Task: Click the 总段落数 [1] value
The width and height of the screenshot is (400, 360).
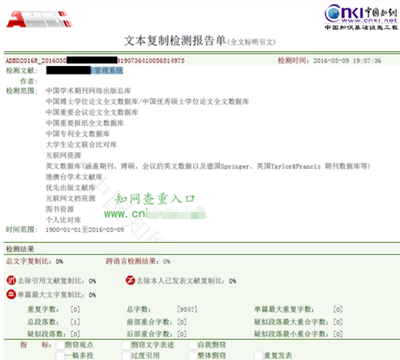Action: (75, 322)
